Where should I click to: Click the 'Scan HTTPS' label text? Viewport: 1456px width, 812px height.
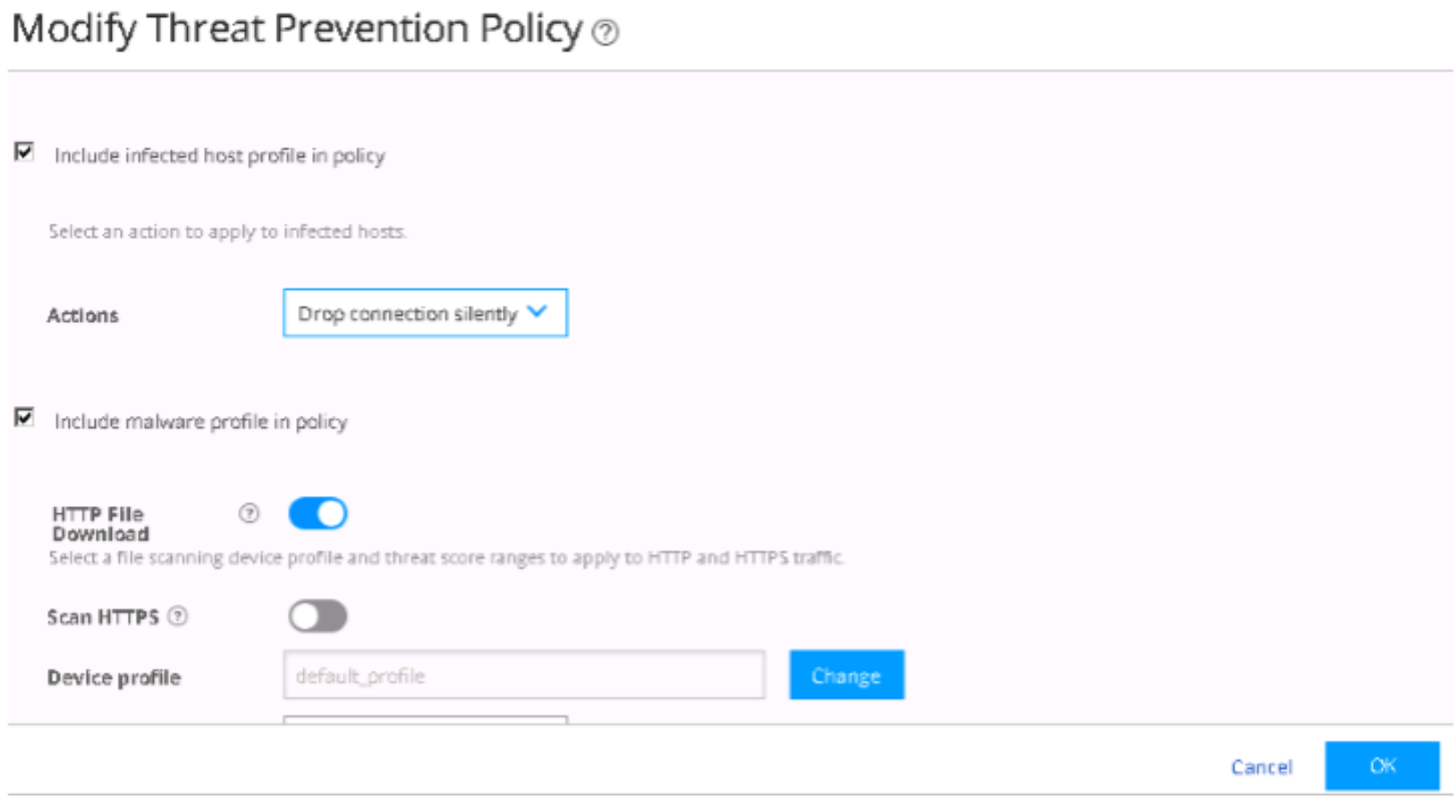click(x=103, y=617)
